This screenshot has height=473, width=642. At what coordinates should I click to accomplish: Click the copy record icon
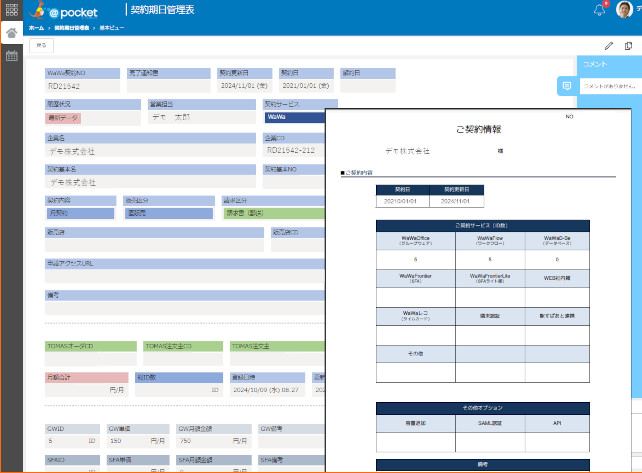click(628, 46)
